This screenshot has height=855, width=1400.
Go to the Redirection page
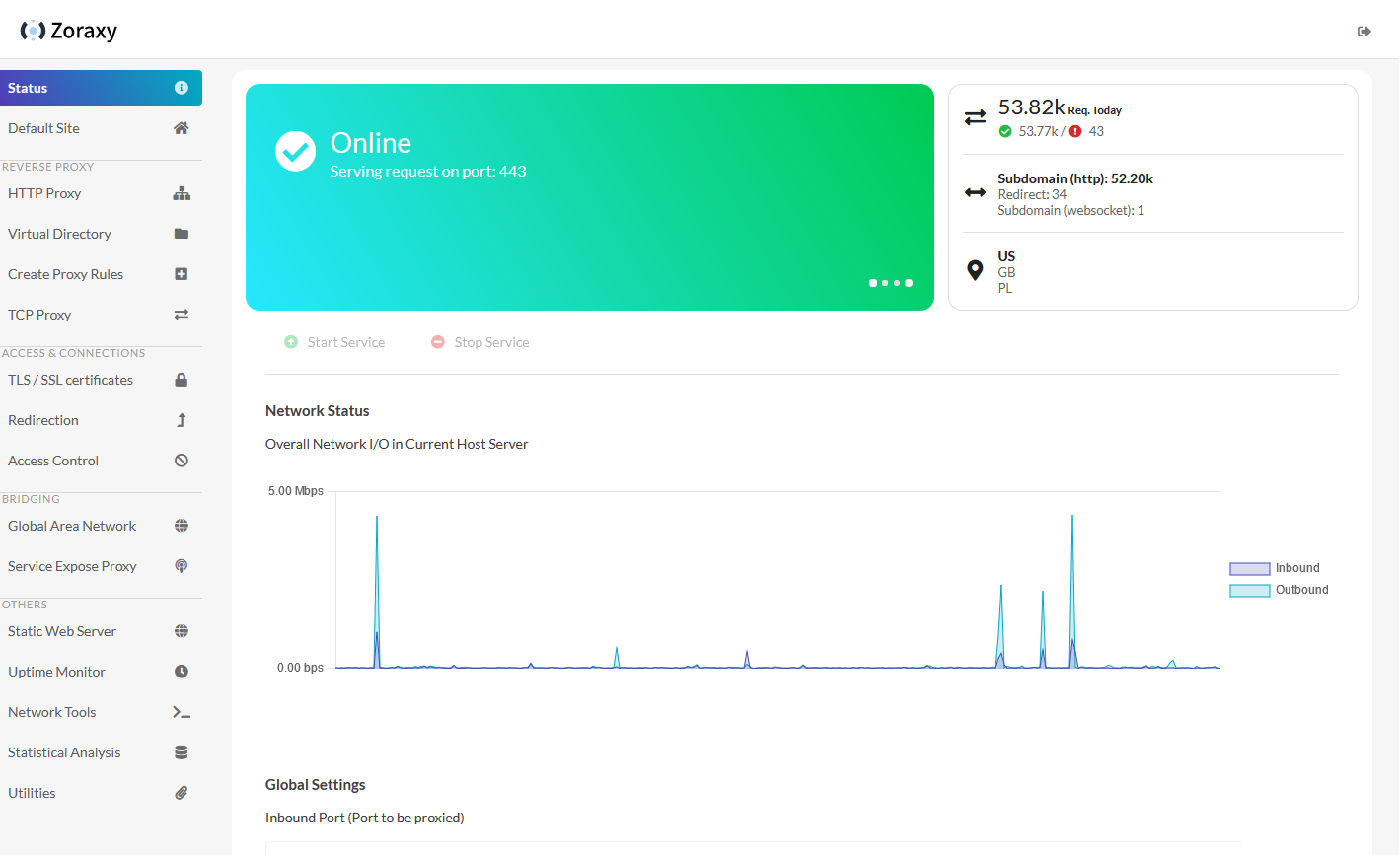pos(101,420)
